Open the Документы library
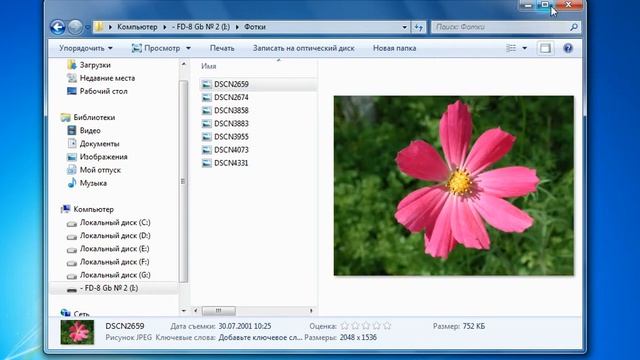This screenshot has height=360, width=640. 100,144
